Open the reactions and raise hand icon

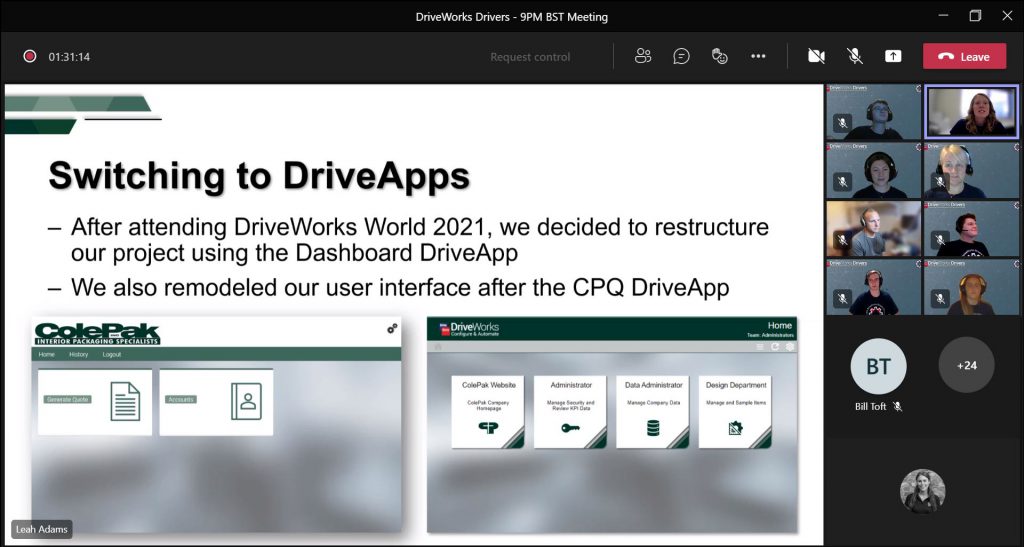pyautogui.click(x=720, y=57)
